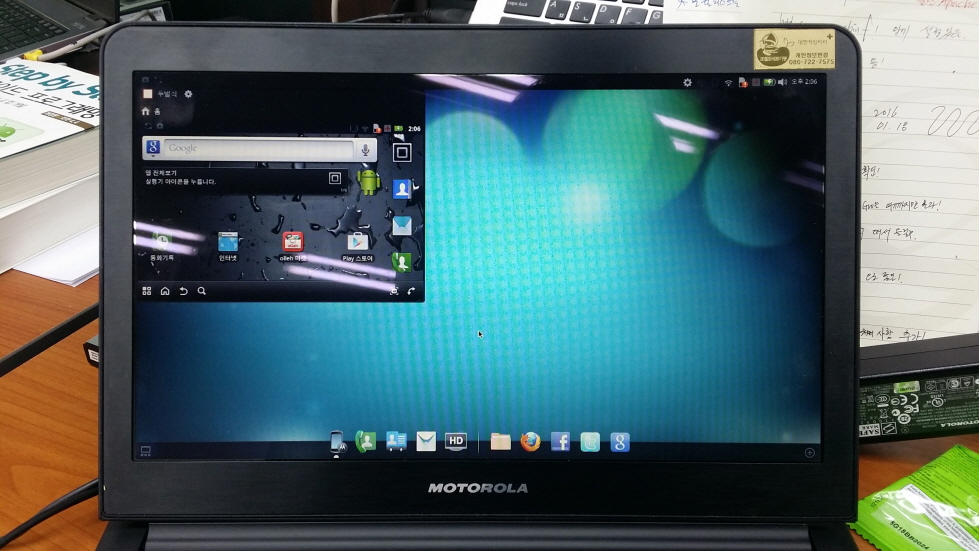This screenshot has height=551, width=979.
Task: Click the clock showing 오후 2:06
Action: coord(804,82)
